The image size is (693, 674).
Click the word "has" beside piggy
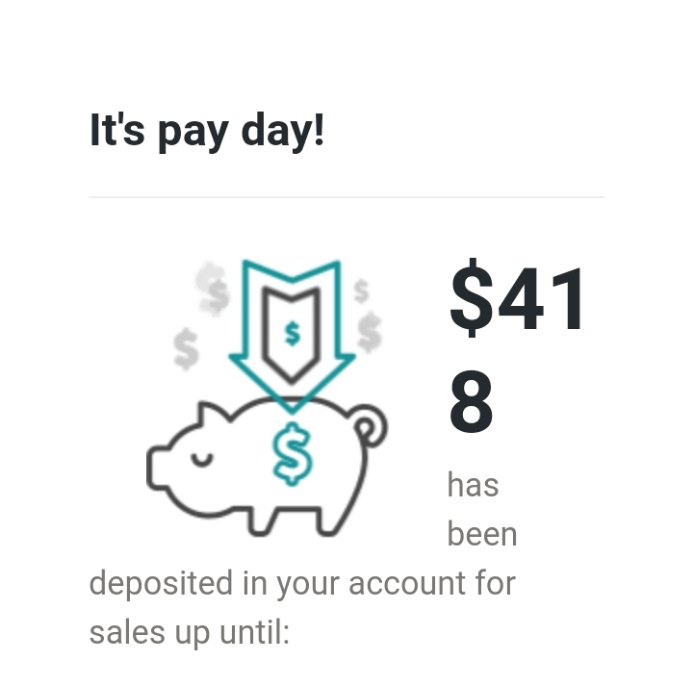click(x=472, y=486)
